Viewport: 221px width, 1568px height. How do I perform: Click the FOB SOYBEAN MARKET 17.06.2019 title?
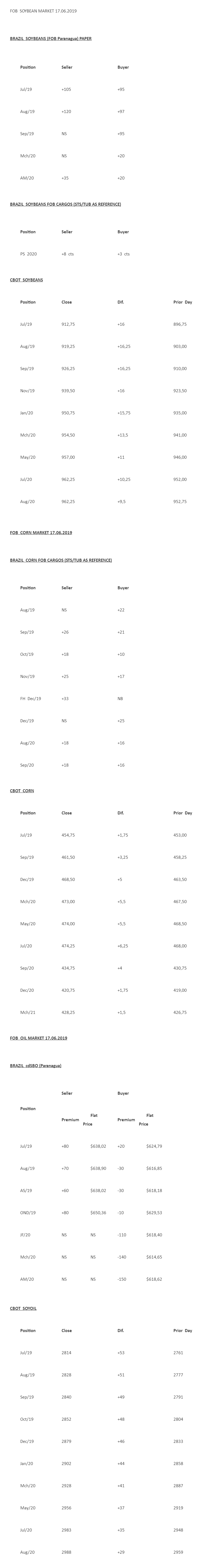click(x=43, y=11)
